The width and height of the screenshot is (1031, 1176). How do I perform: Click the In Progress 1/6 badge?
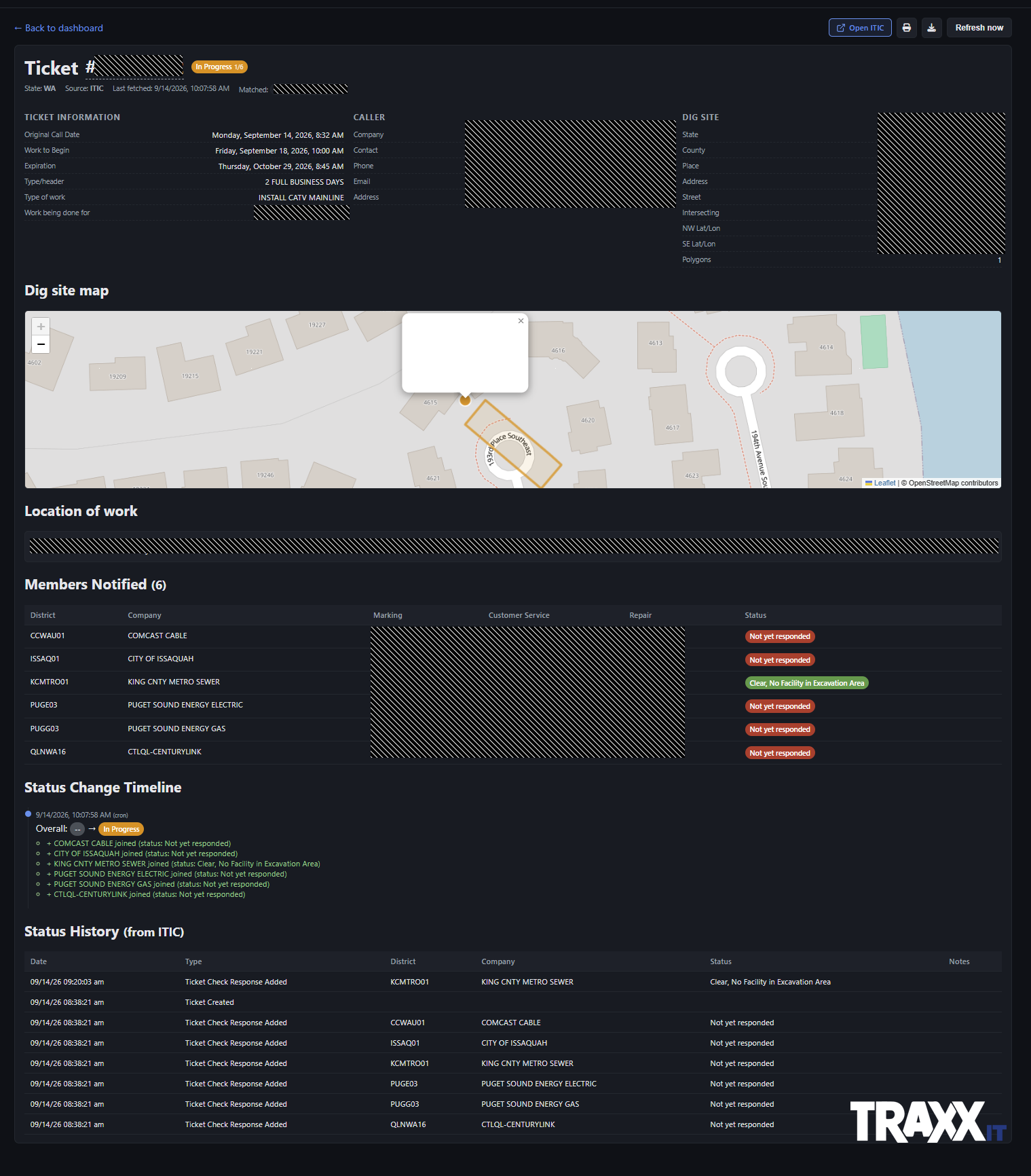click(x=219, y=67)
